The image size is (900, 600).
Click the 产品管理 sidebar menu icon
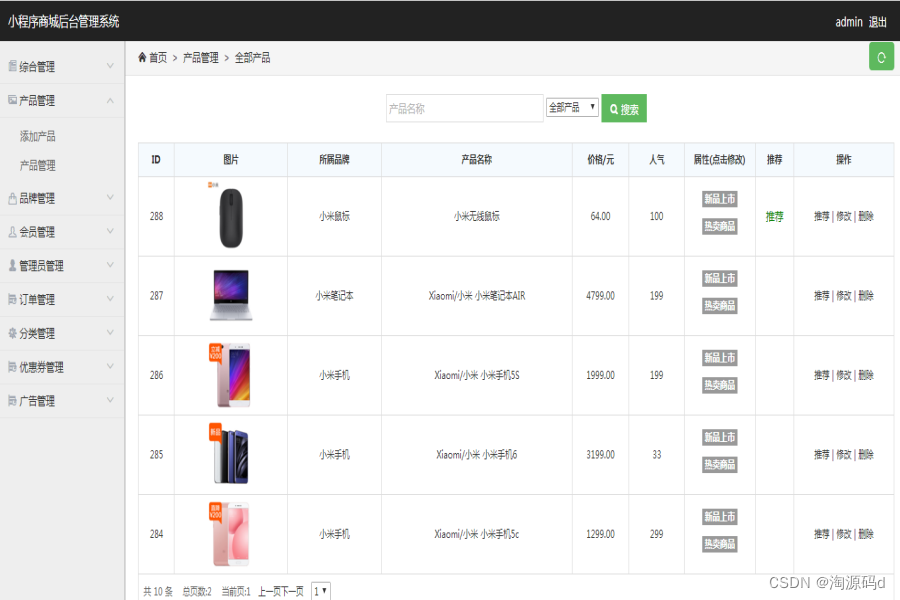coord(13,100)
